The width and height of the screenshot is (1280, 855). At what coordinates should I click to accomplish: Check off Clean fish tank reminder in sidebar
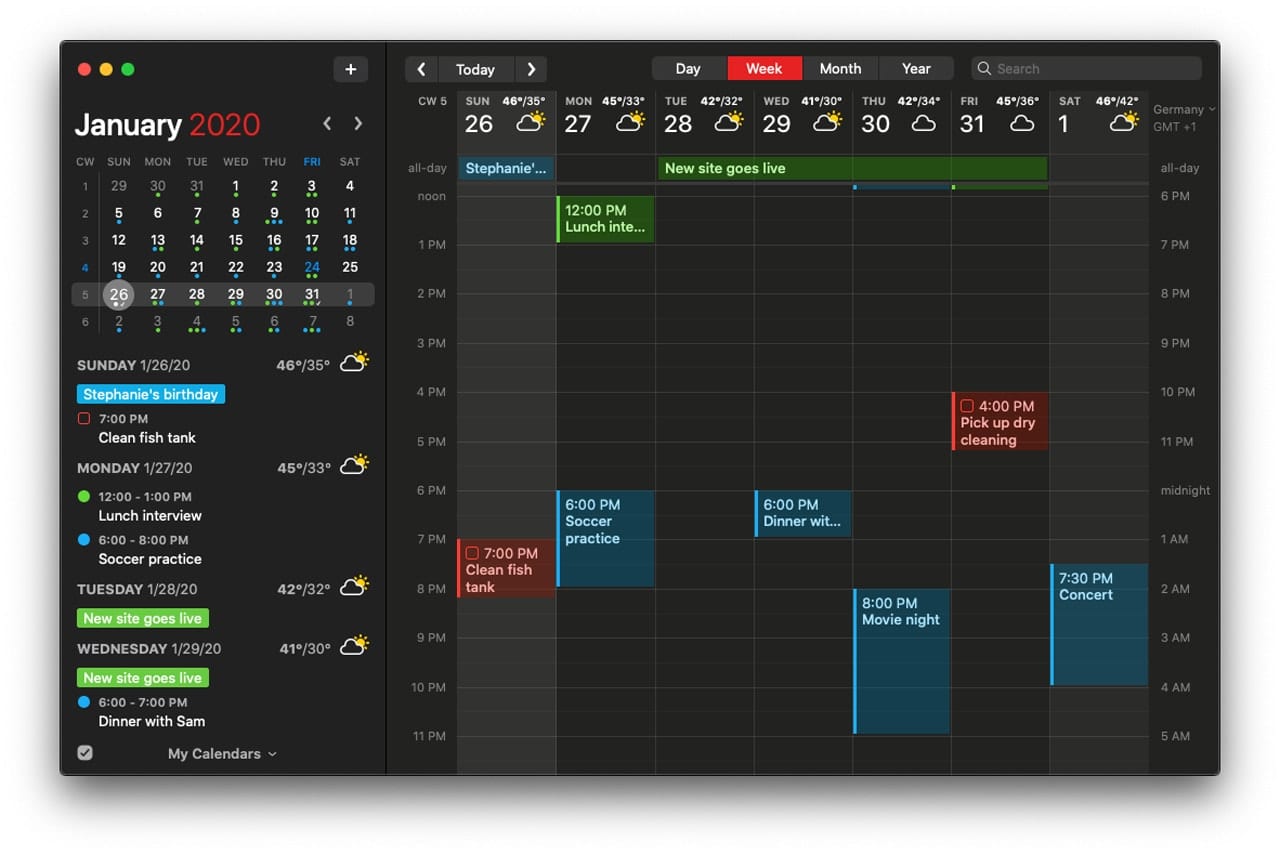tap(84, 419)
